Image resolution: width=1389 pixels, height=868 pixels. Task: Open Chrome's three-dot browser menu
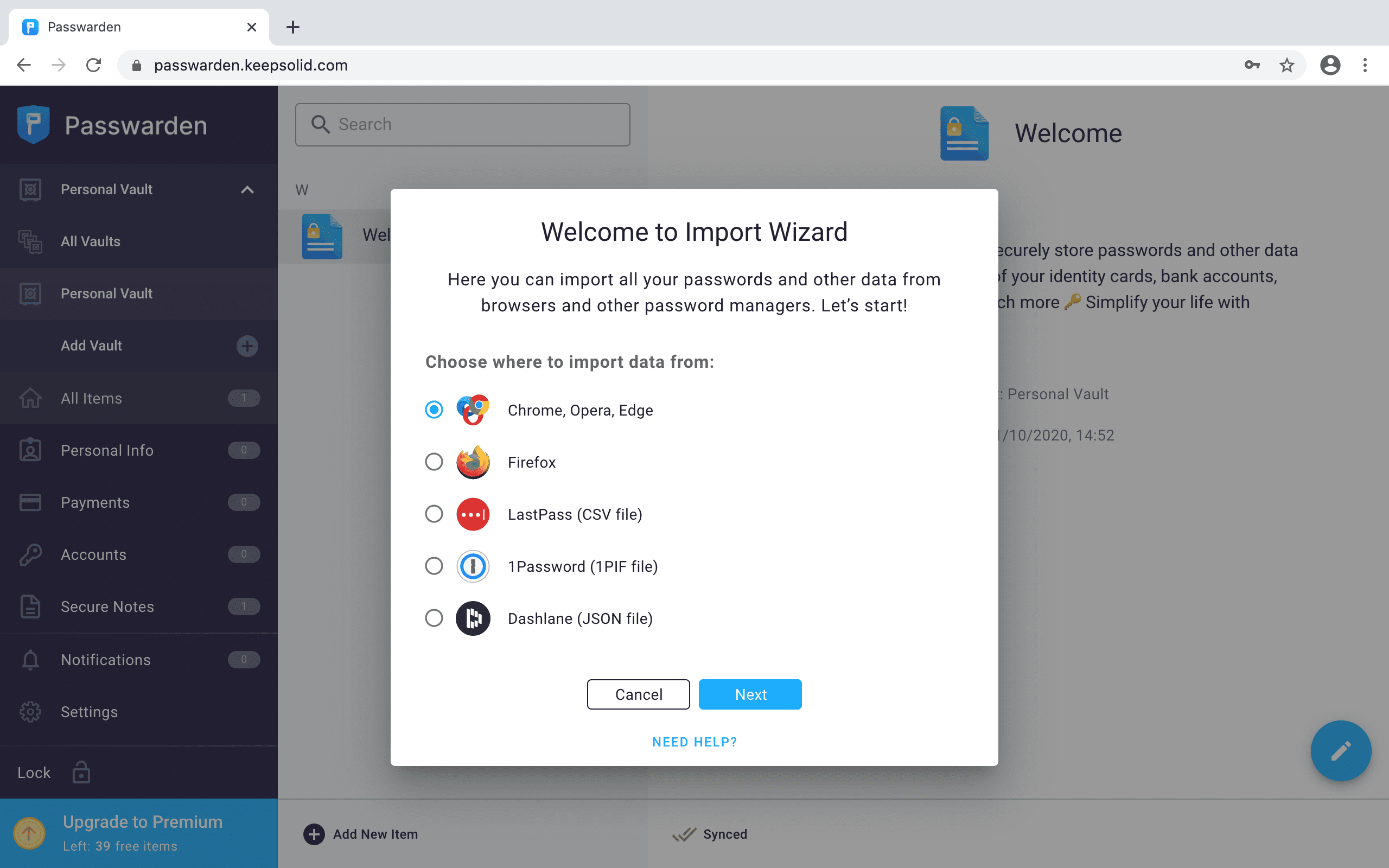click(1365, 65)
